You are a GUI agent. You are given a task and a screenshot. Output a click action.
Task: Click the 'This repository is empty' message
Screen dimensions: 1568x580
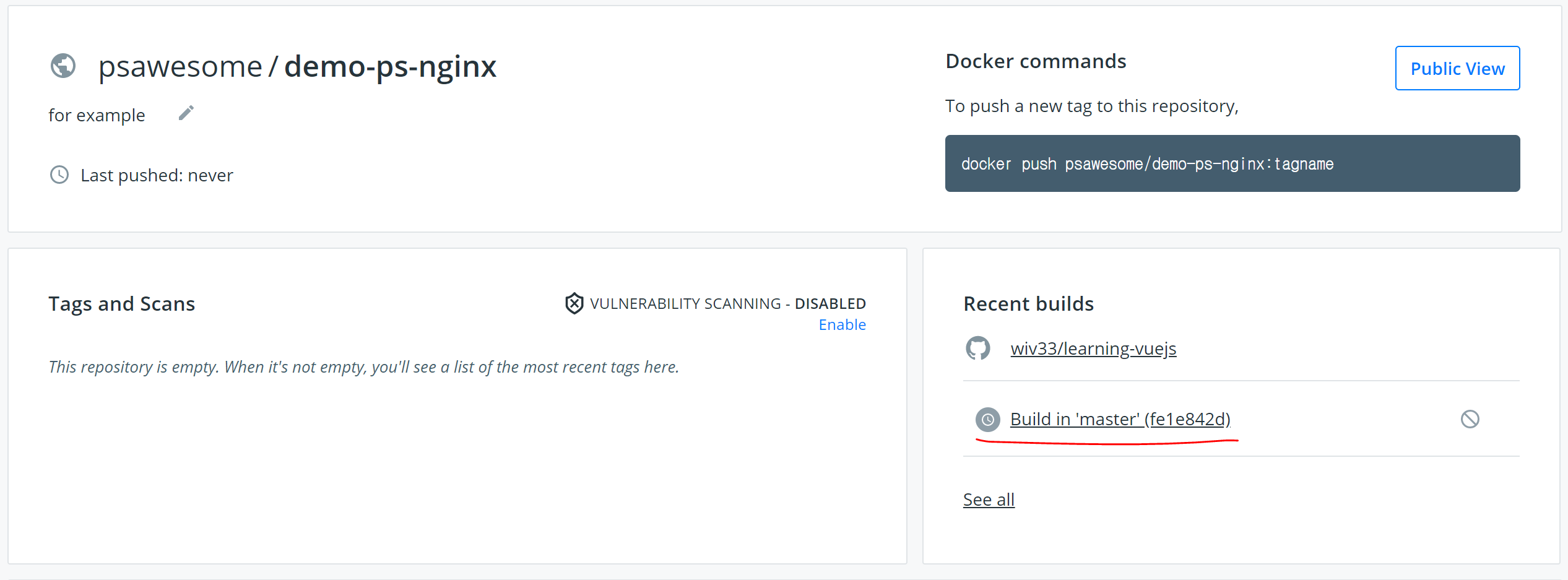[363, 367]
